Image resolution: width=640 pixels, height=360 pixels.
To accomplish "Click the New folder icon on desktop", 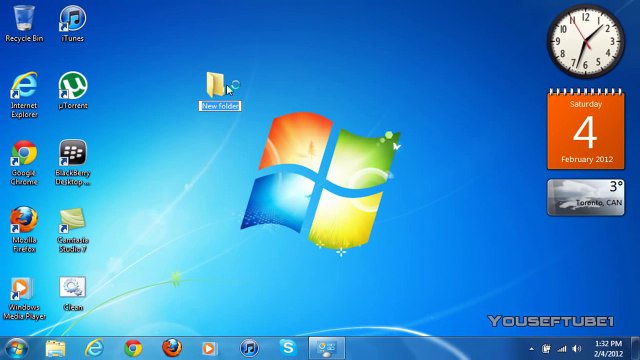I will pyautogui.click(x=215, y=84).
